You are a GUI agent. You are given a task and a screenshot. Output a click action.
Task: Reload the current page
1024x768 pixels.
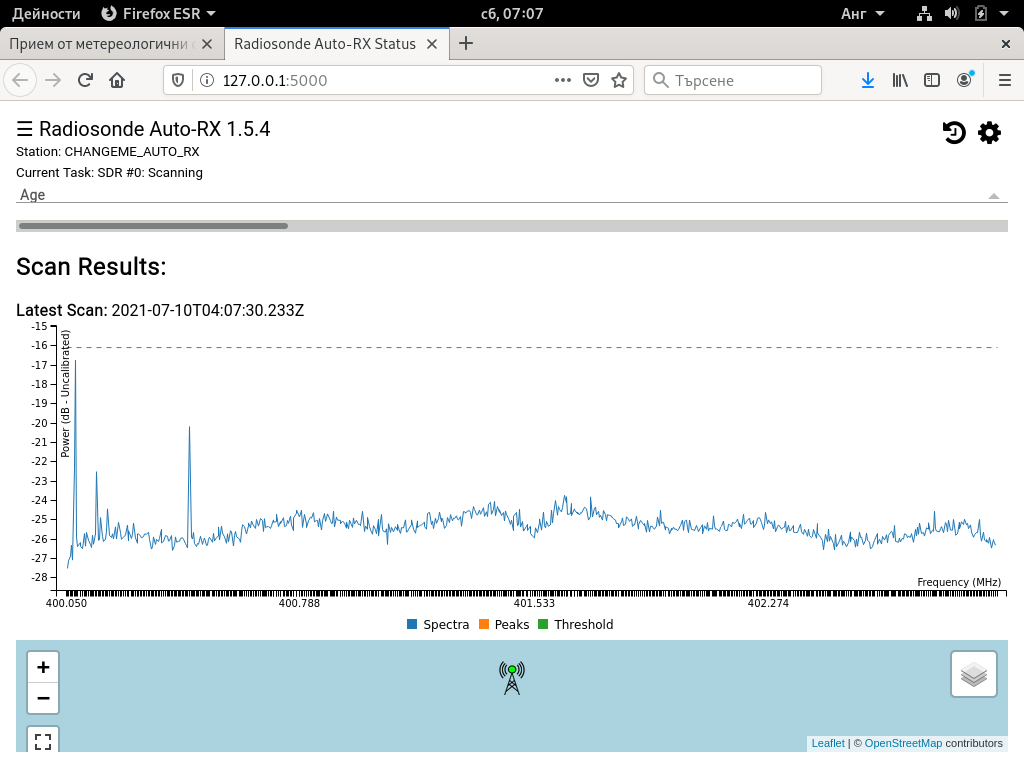pyautogui.click(x=85, y=80)
